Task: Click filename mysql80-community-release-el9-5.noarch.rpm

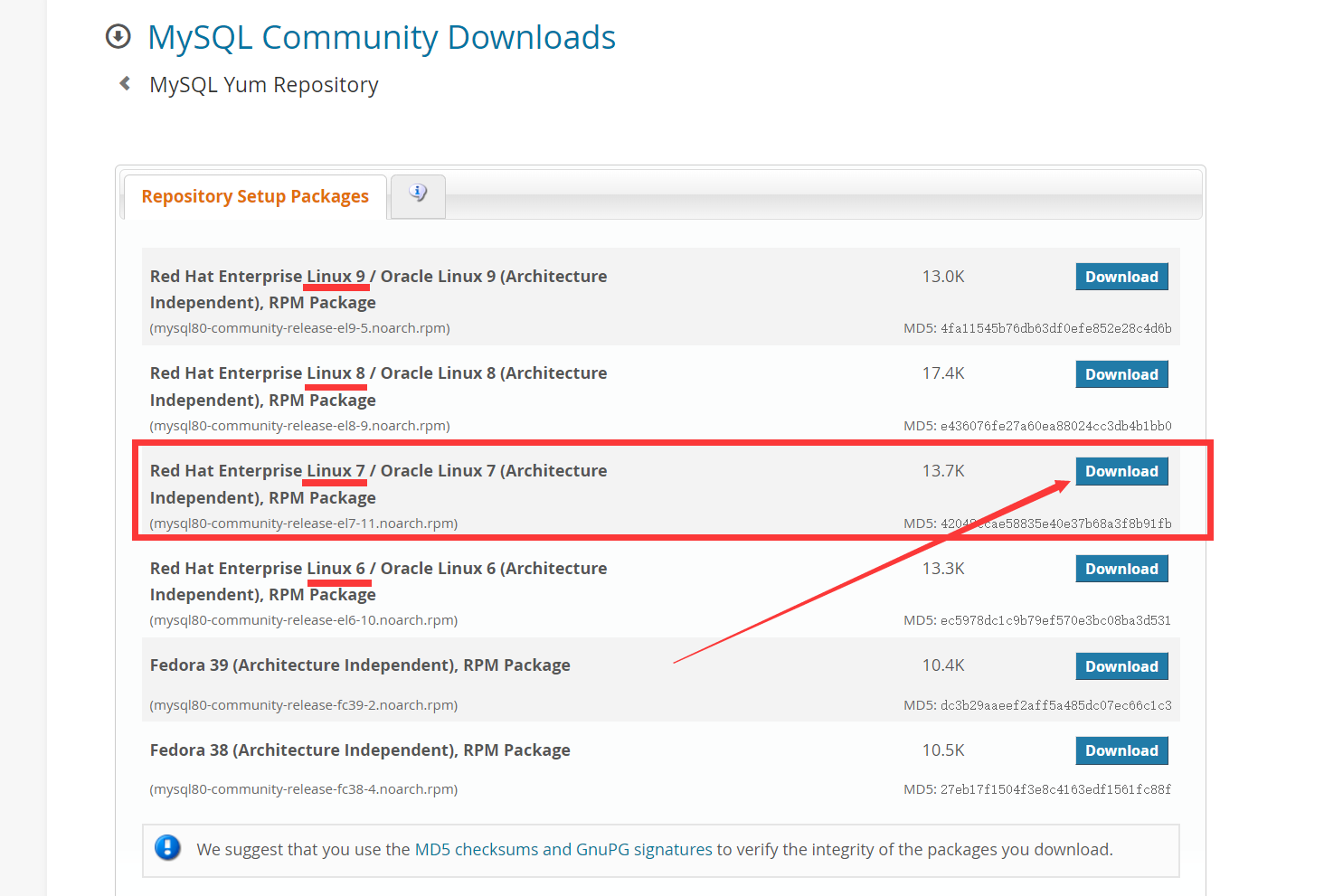Action: click(299, 328)
